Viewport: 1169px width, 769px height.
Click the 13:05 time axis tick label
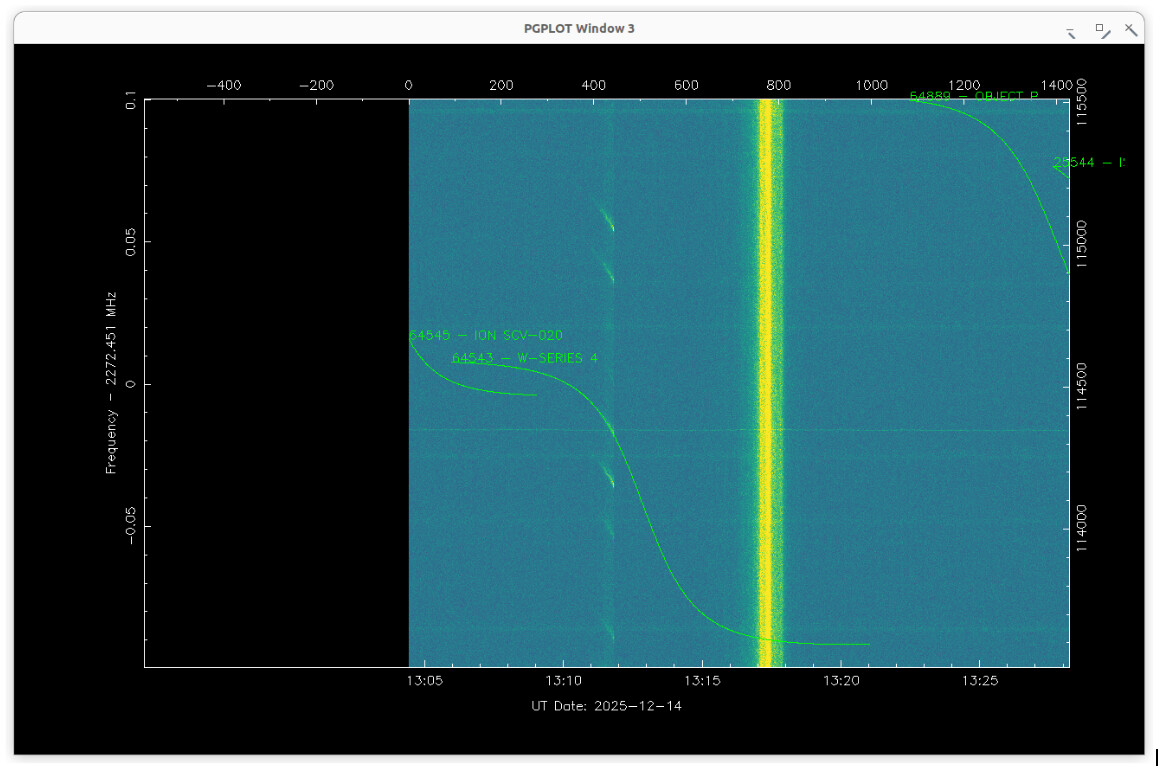point(425,681)
